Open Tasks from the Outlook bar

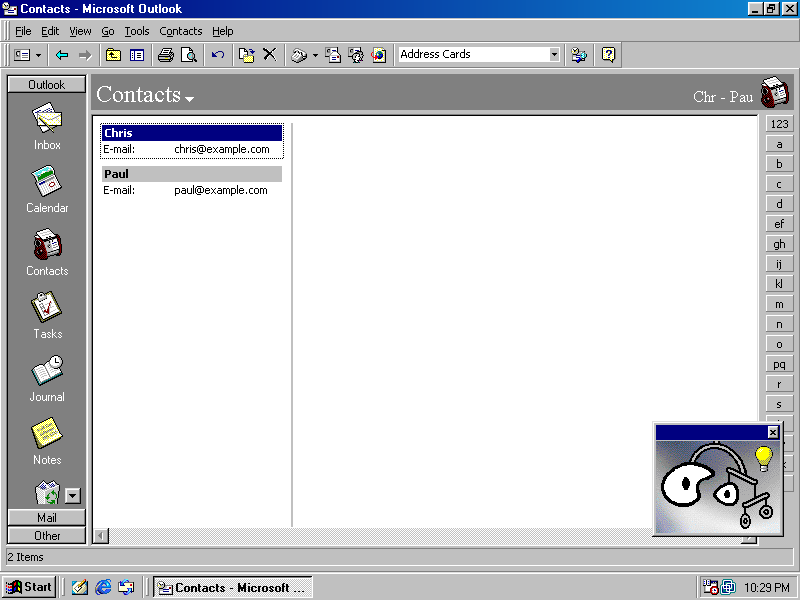(47, 315)
